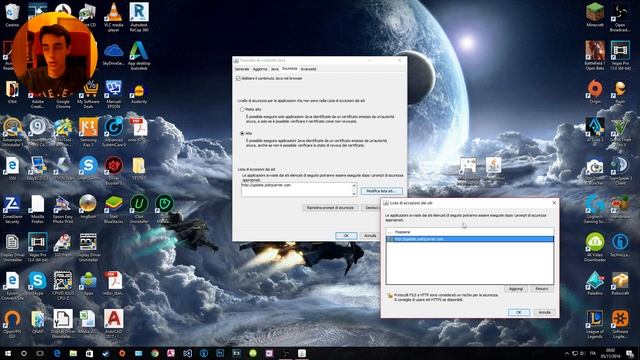Open Google Chrome from taskbar
640x360 pixels.
155,353
